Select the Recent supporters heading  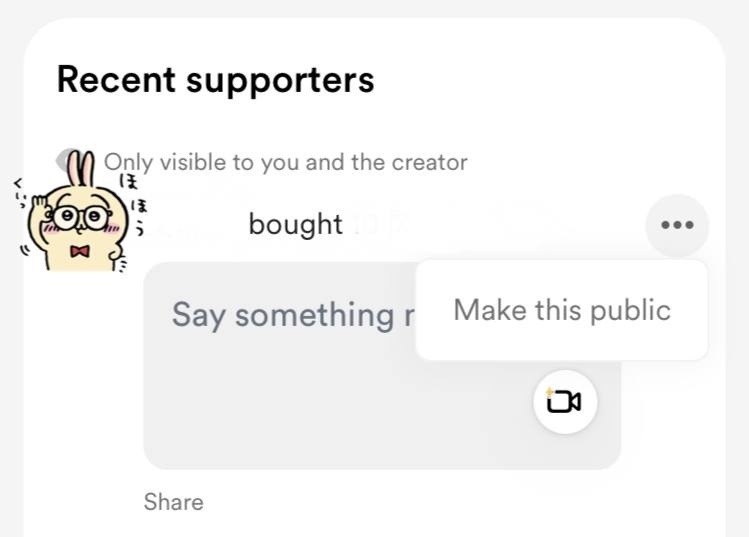point(215,80)
